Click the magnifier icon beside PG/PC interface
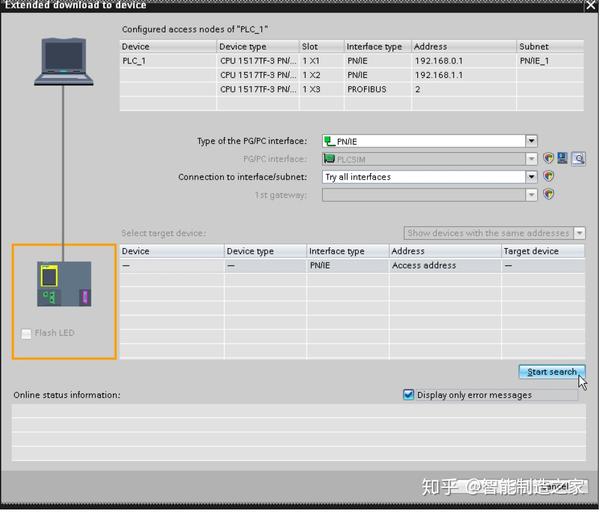Screen dimensions: 600x512 579,158
